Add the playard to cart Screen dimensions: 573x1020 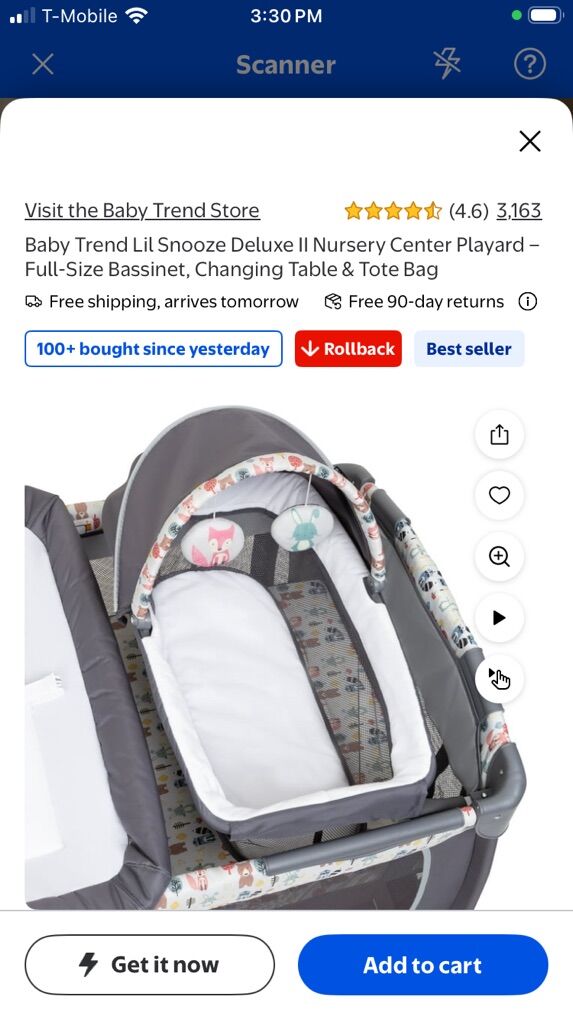423,965
